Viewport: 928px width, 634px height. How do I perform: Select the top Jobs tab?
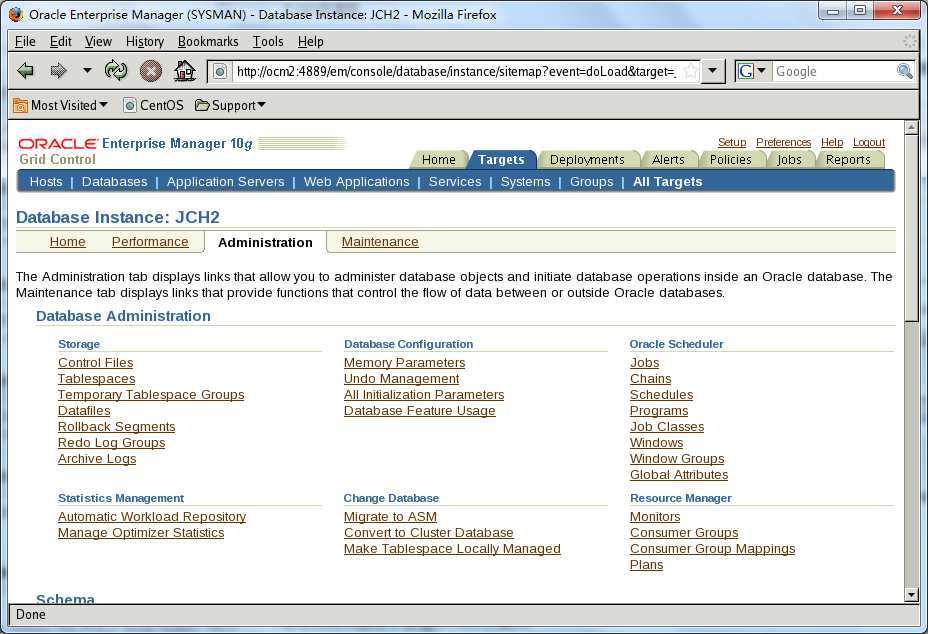tap(789, 160)
